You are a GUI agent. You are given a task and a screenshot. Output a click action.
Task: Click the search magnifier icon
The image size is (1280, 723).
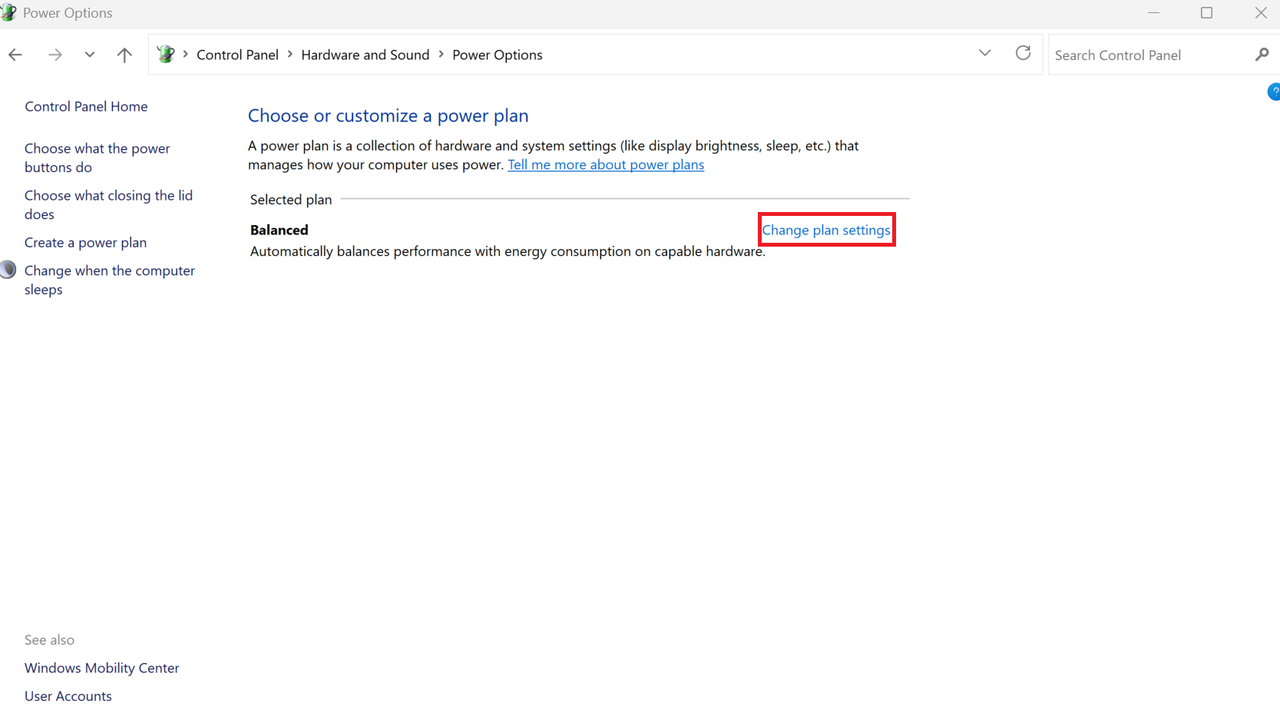(x=1262, y=55)
